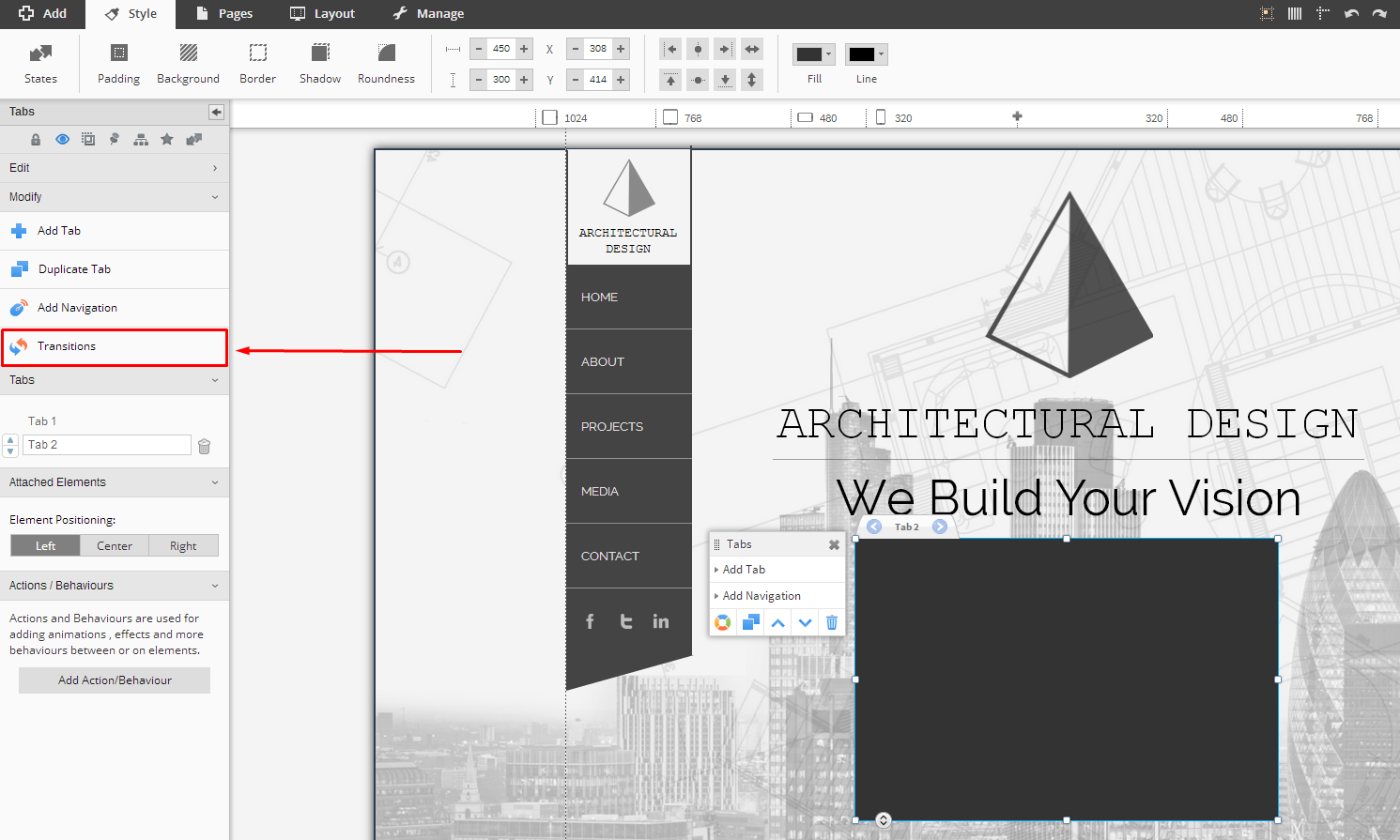Open the Pages menu
Viewport: 1400px width, 840px height.
pyautogui.click(x=224, y=13)
